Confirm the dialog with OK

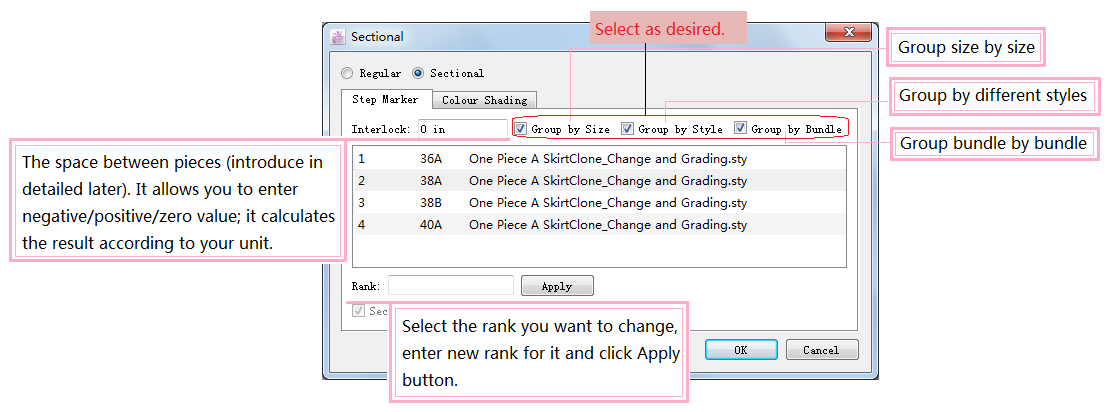(740, 350)
